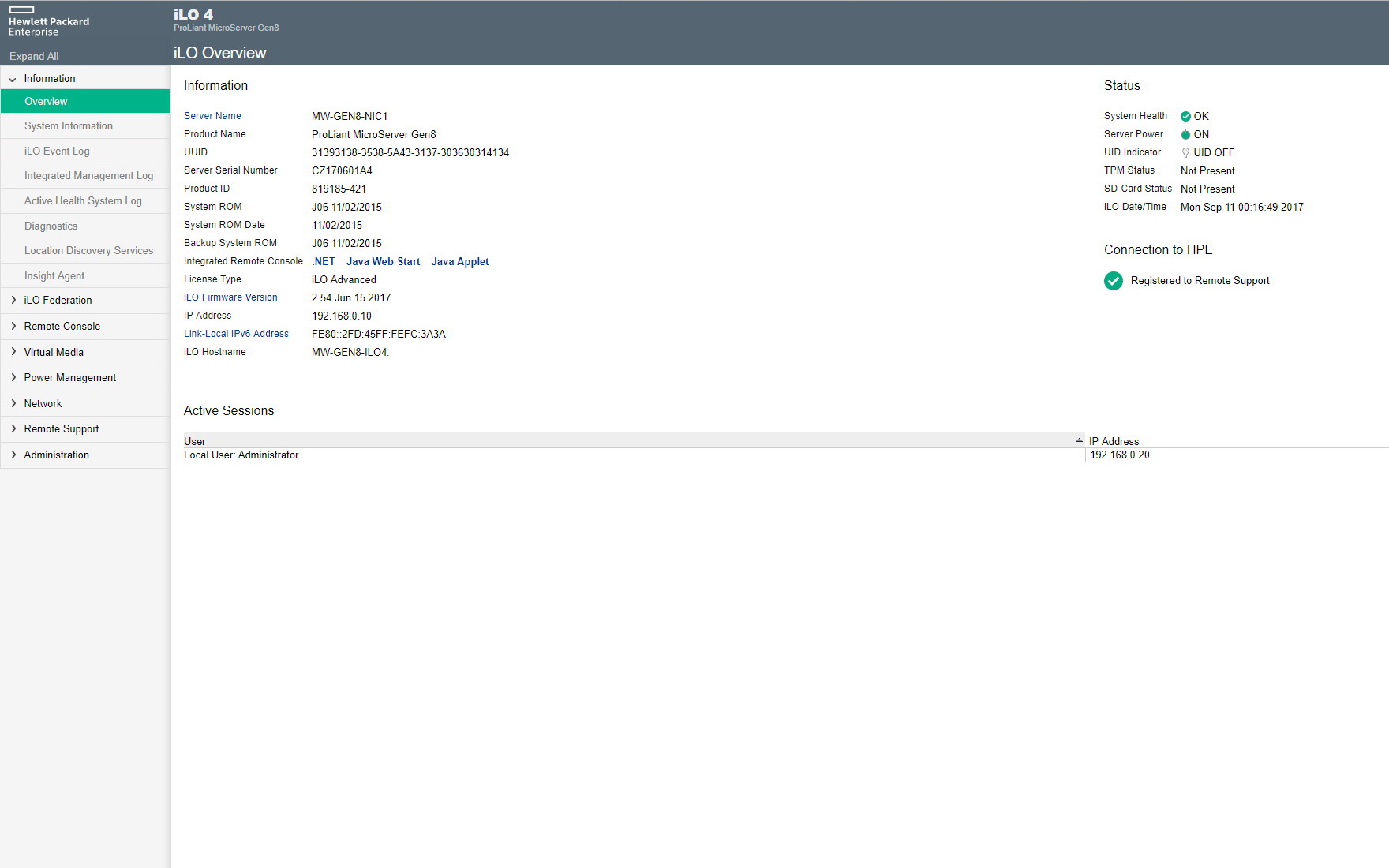Image resolution: width=1389 pixels, height=868 pixels.
Task: Select the Local User: Administrator session row
Action: coord(785,455)
